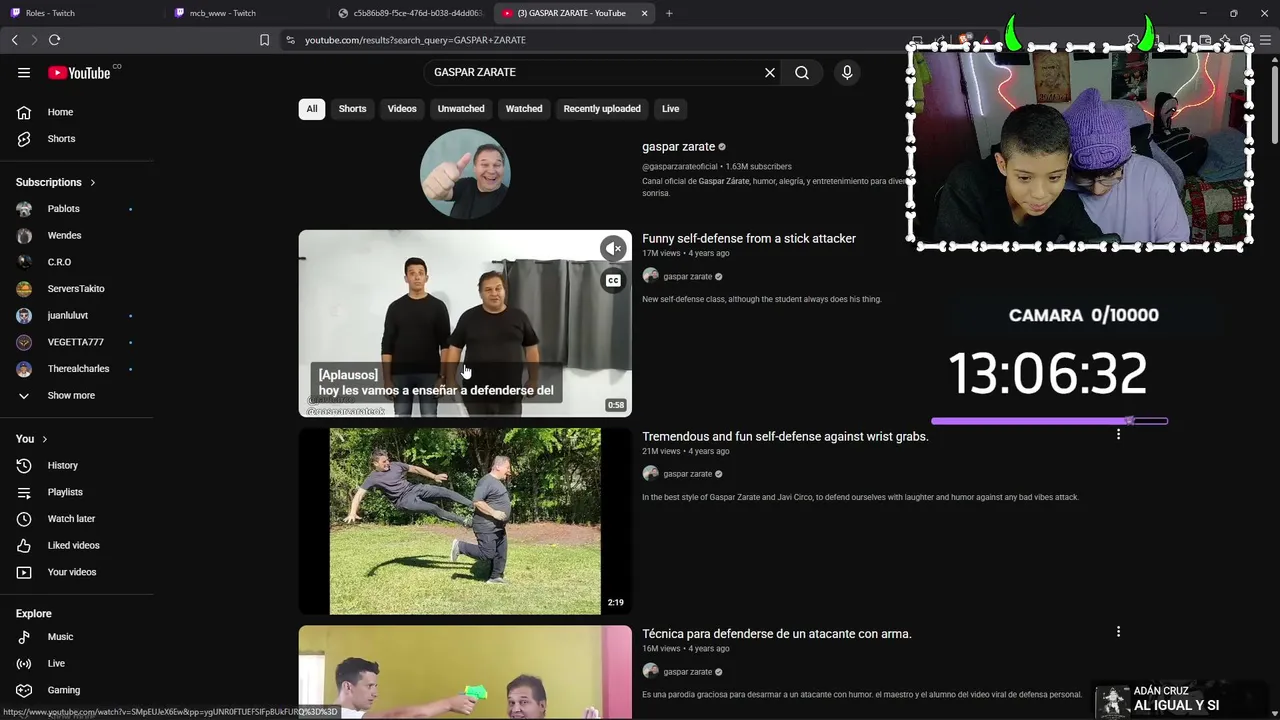Open a new browser tab
1280x720 pixels.
[669, 13]
